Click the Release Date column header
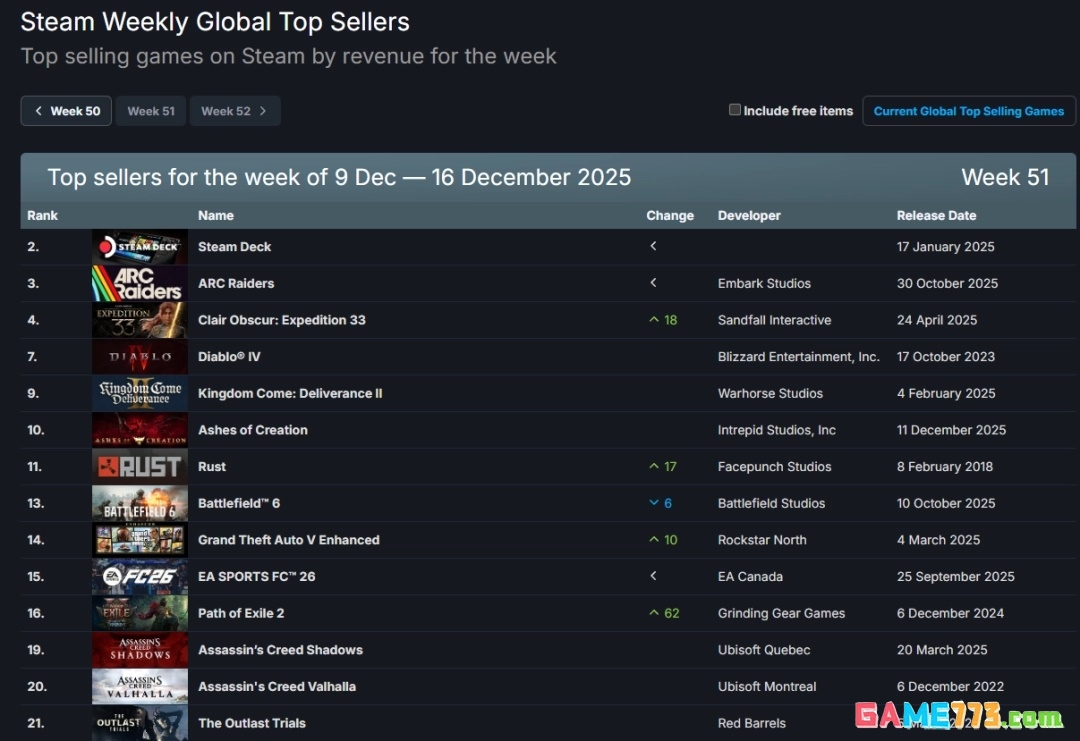Screen dimensions: 1080x741 click(x=936, y=215)
